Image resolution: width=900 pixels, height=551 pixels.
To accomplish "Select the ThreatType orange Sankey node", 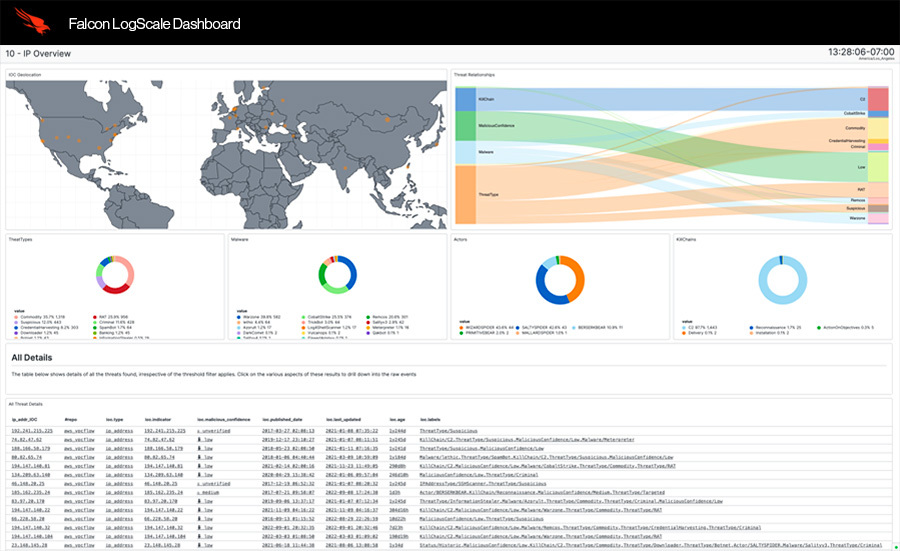I will [x=465, y=196].
